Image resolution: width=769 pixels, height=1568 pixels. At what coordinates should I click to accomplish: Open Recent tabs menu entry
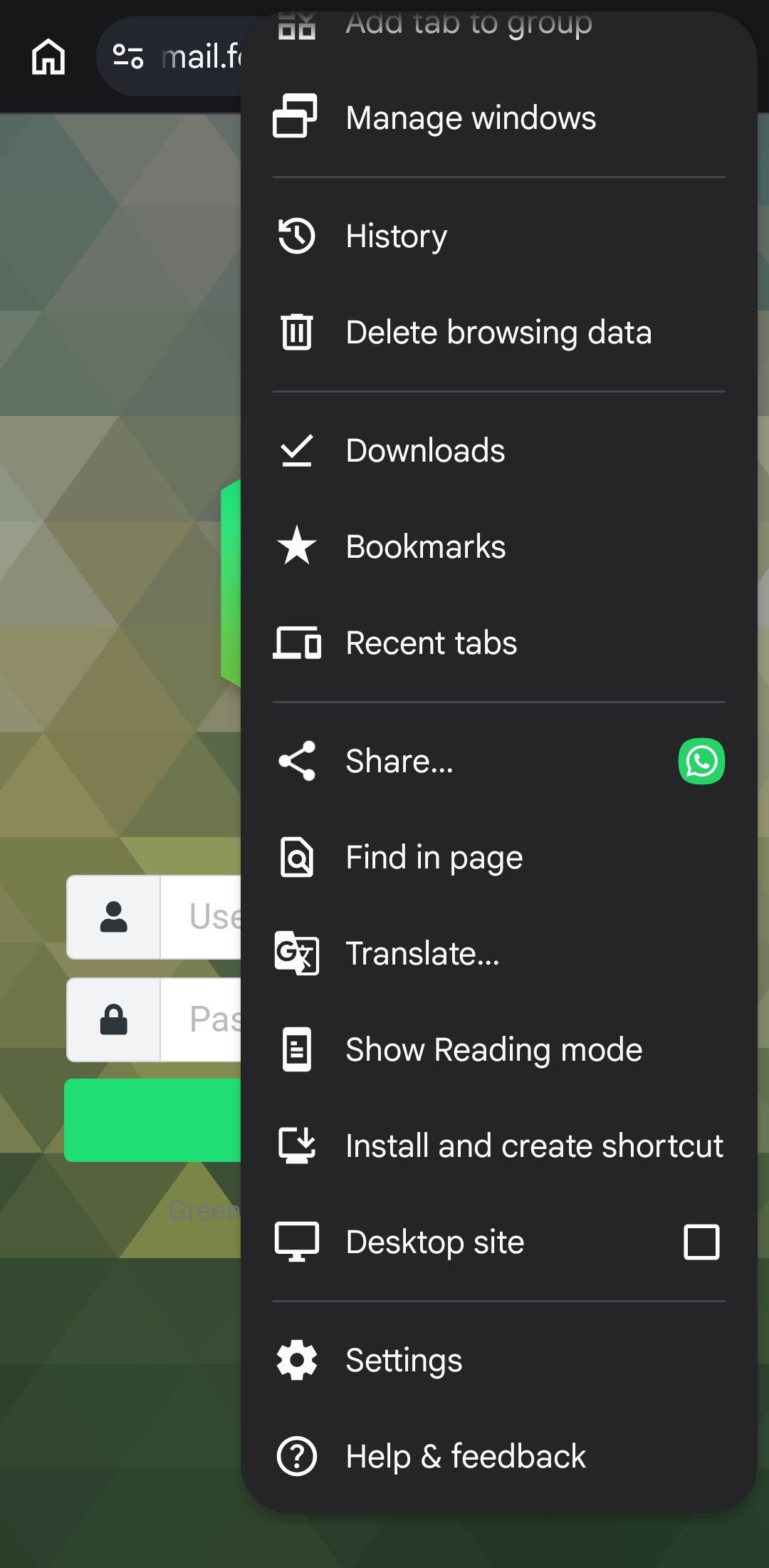498,643
